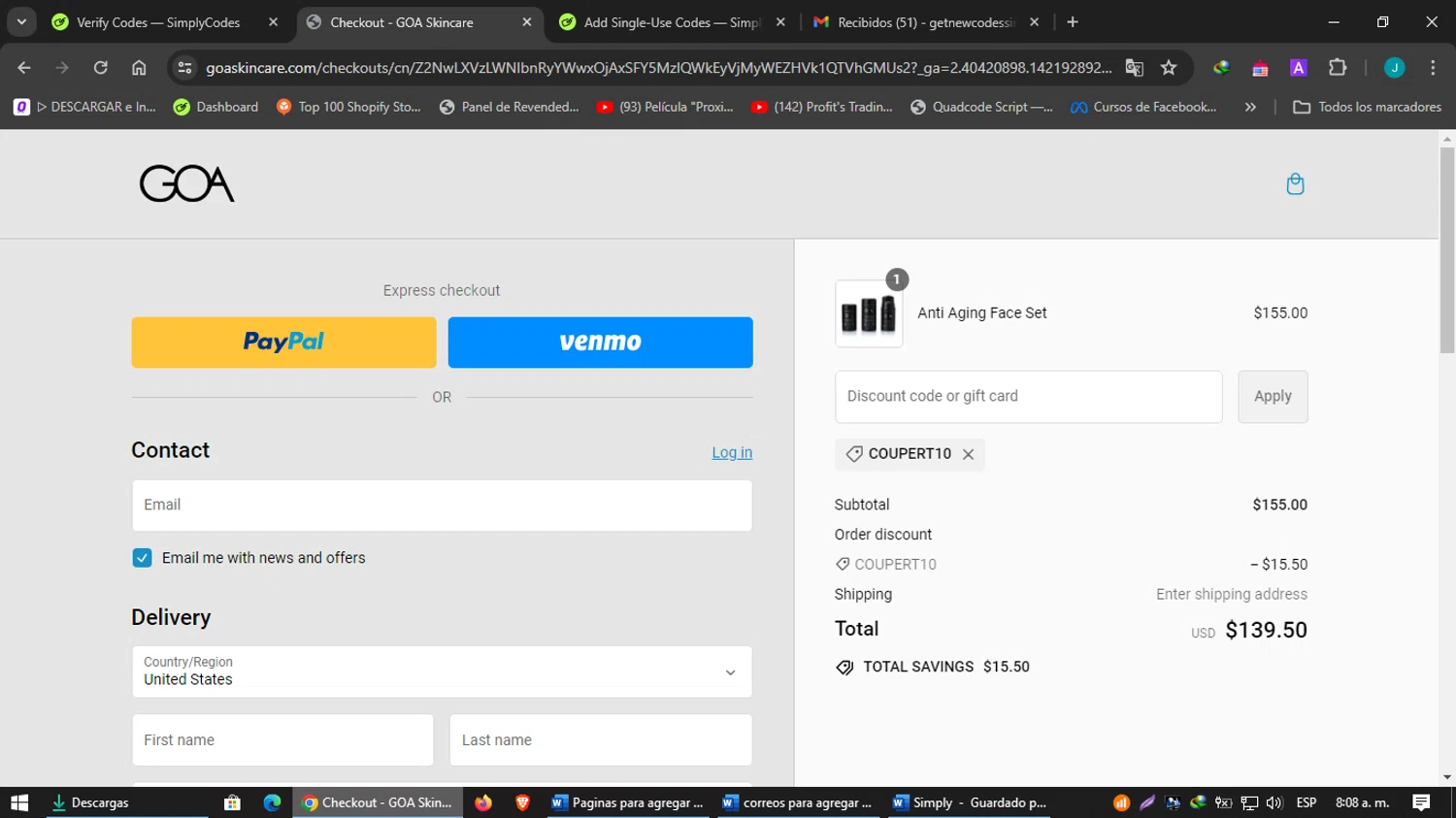Reload the checkout page
Image resolution: width=1456 pixels, height=818 pixels.
pos(100,67)
